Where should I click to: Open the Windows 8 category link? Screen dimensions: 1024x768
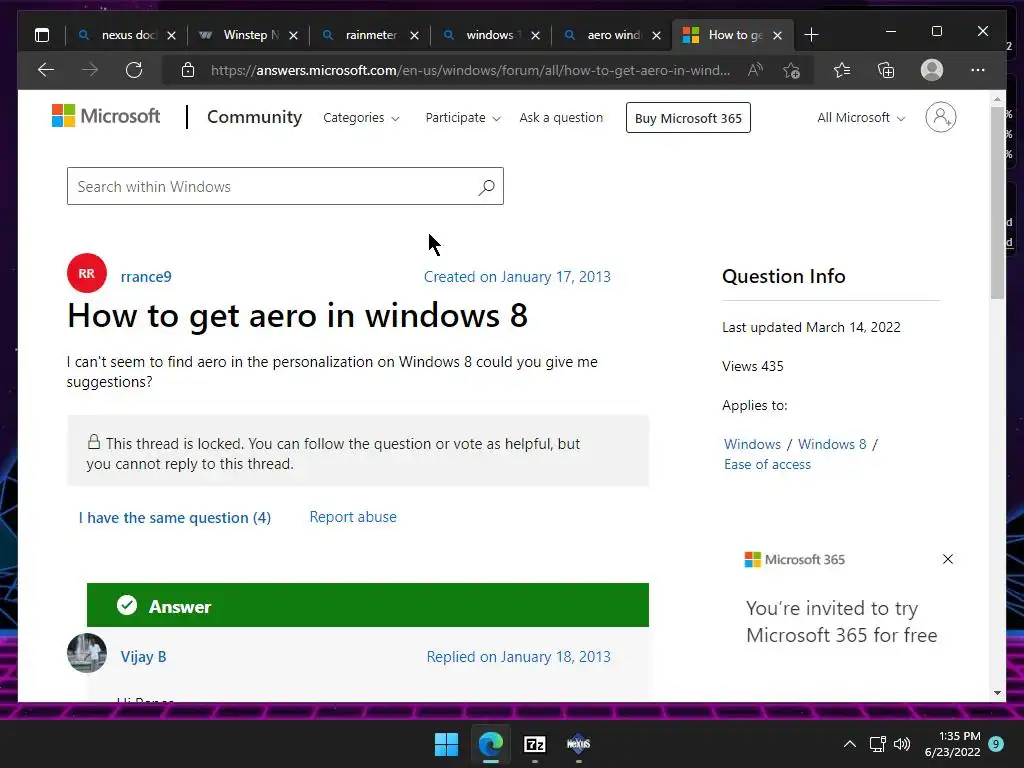click(x=832, y=444)
